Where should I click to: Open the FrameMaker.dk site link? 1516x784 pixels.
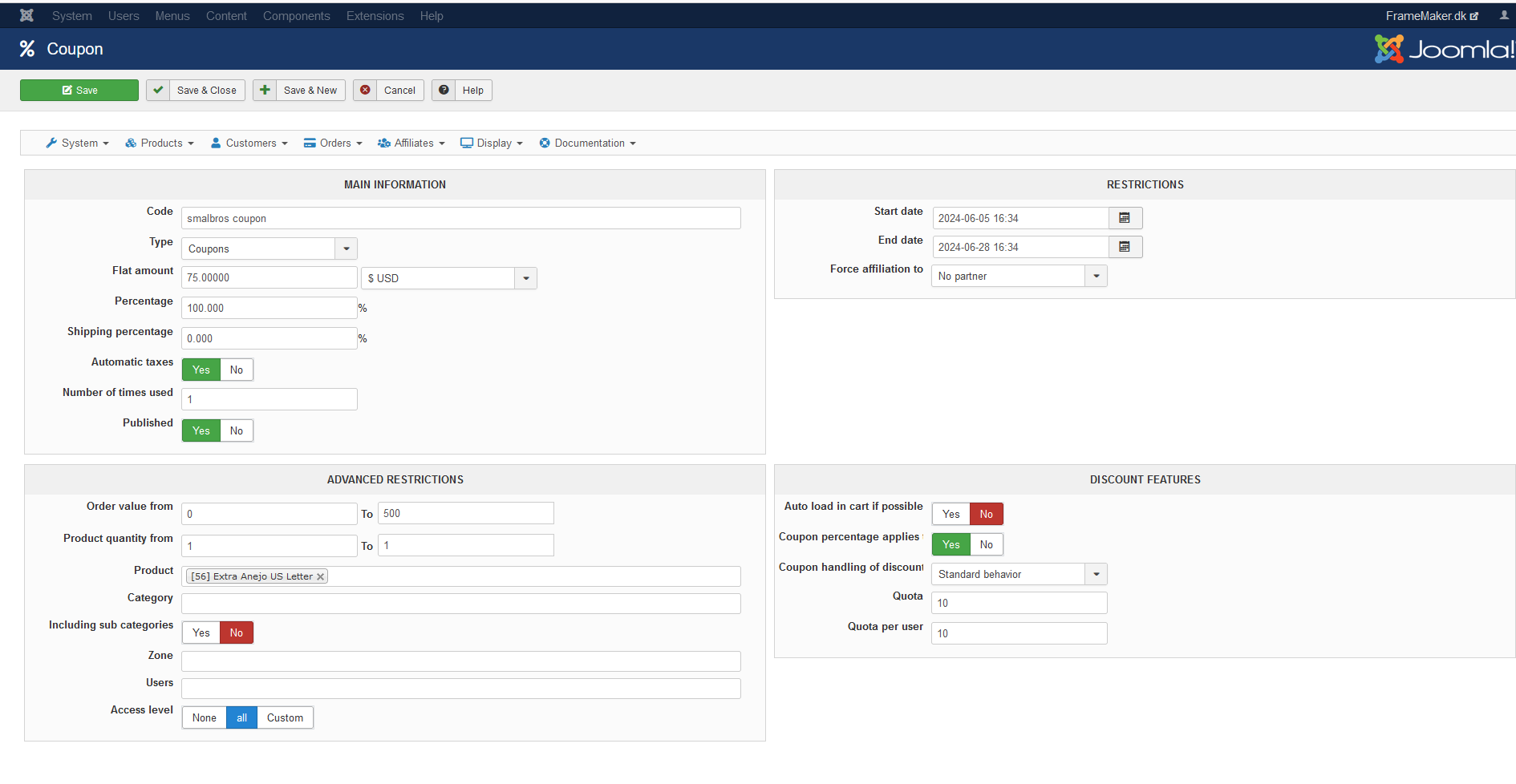point(1432,16)
